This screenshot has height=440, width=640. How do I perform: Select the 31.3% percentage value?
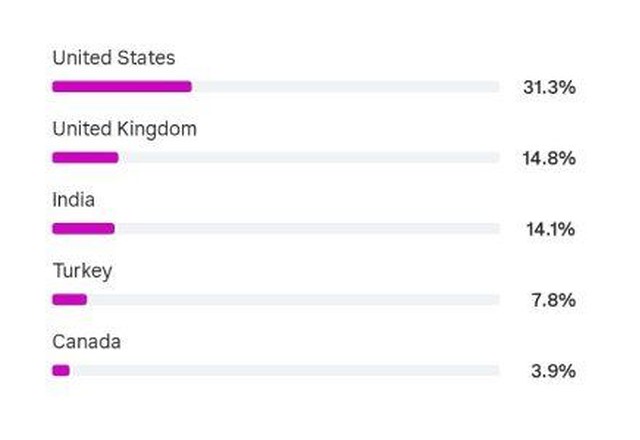[x=549, y=87]
